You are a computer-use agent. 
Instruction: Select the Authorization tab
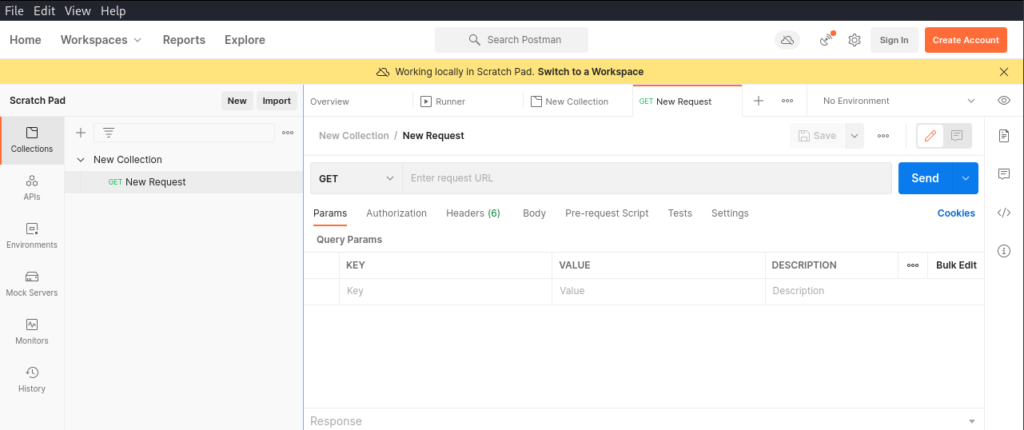(x=396, y=213)
